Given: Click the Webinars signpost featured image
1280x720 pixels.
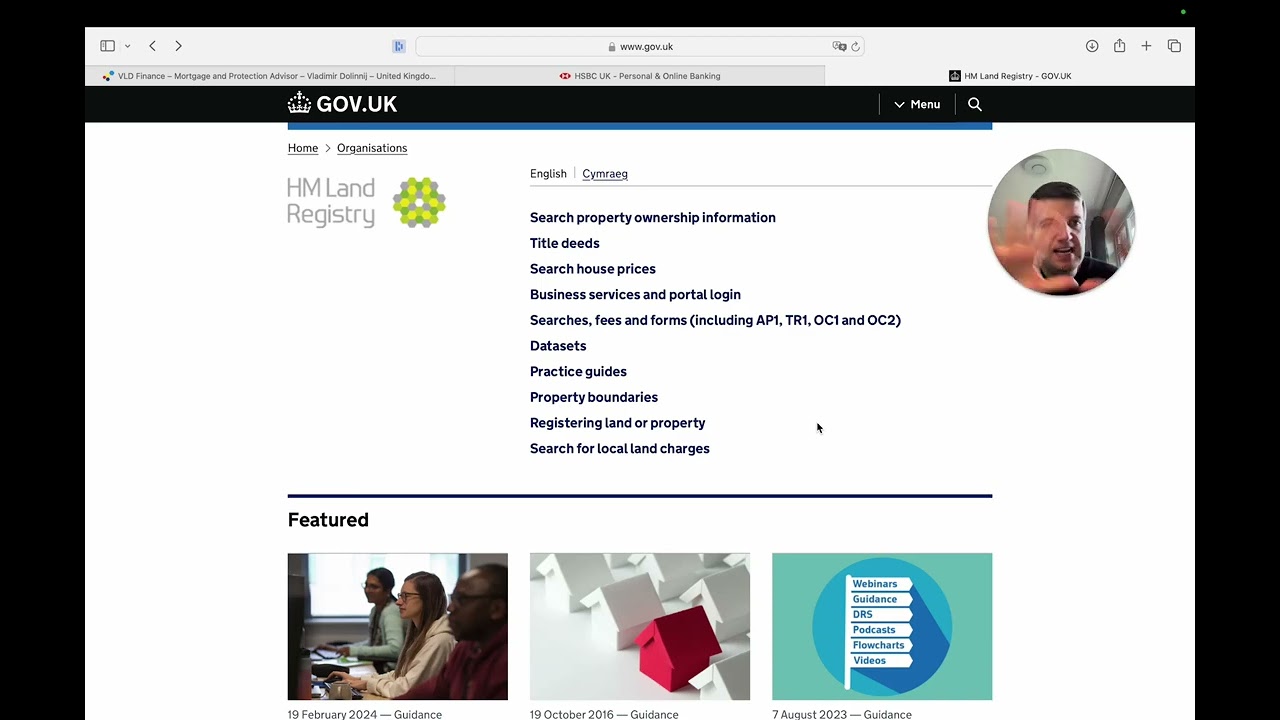Looking at the screenshot, I should coord(882,626).
